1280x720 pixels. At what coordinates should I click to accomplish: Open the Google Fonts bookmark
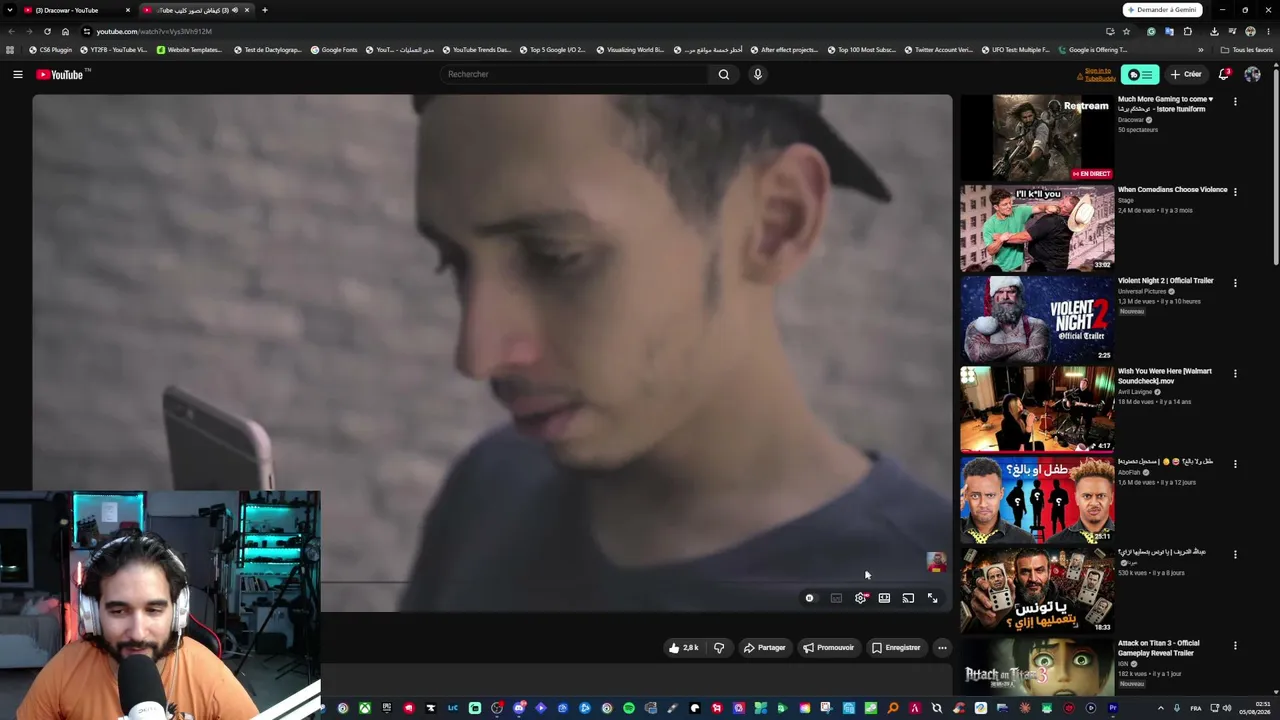(x=334, y=50)
